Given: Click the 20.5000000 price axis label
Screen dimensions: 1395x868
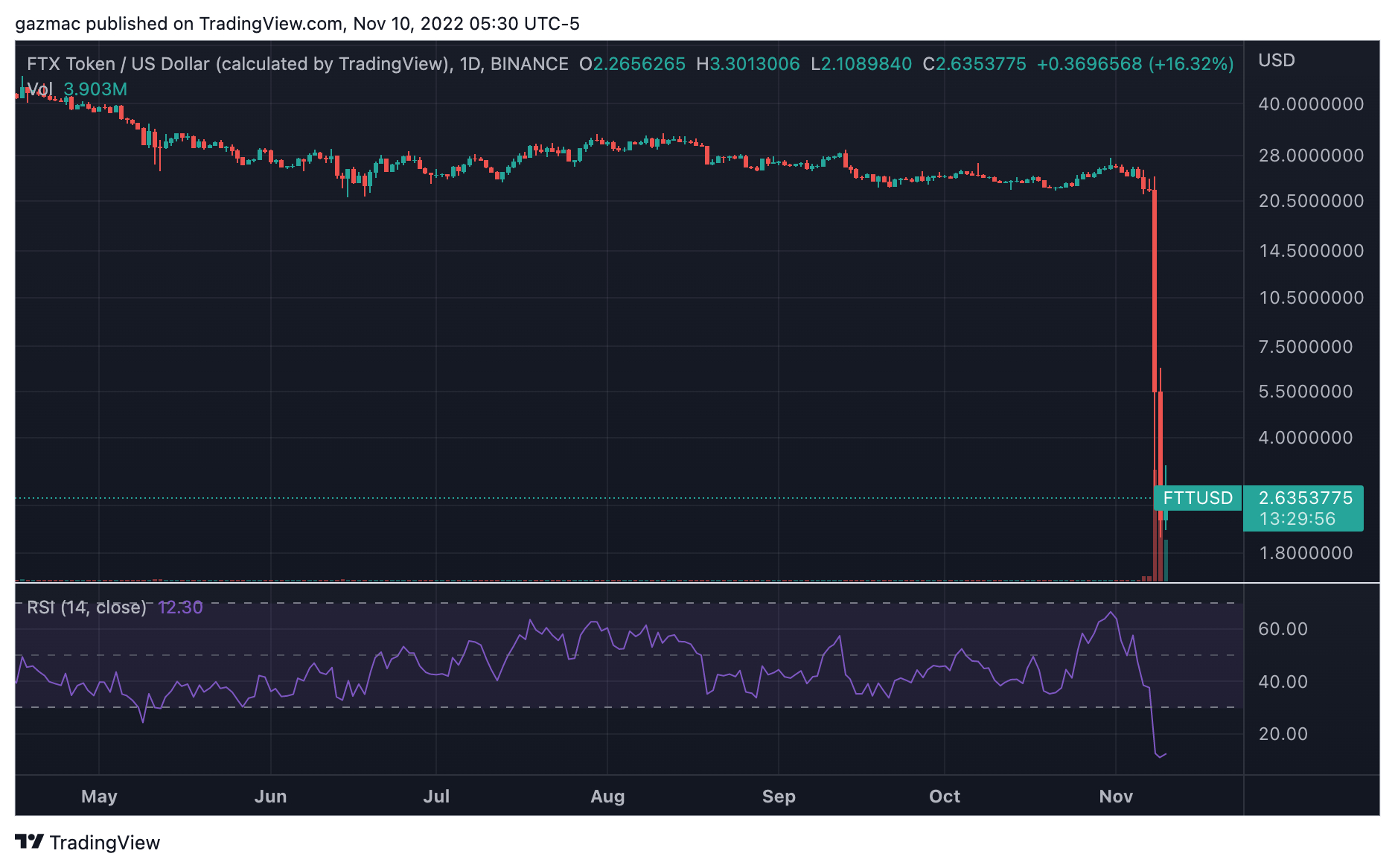Looking at the screenshot, I should click(1311, 201).
